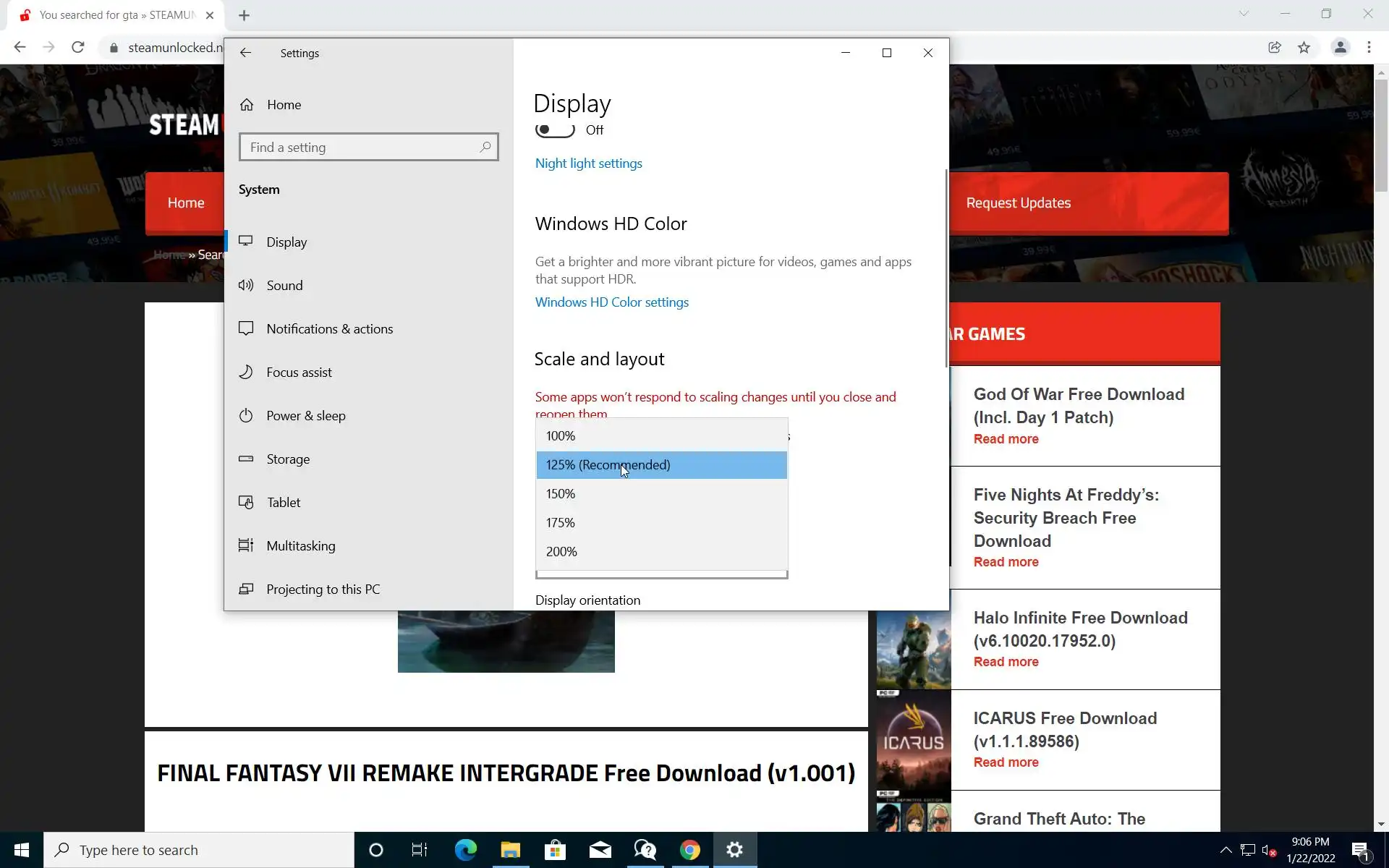The height and width of the screenshot is (868, 1389).
Task: Open the Sound settings category
Action: coord(284,286)
